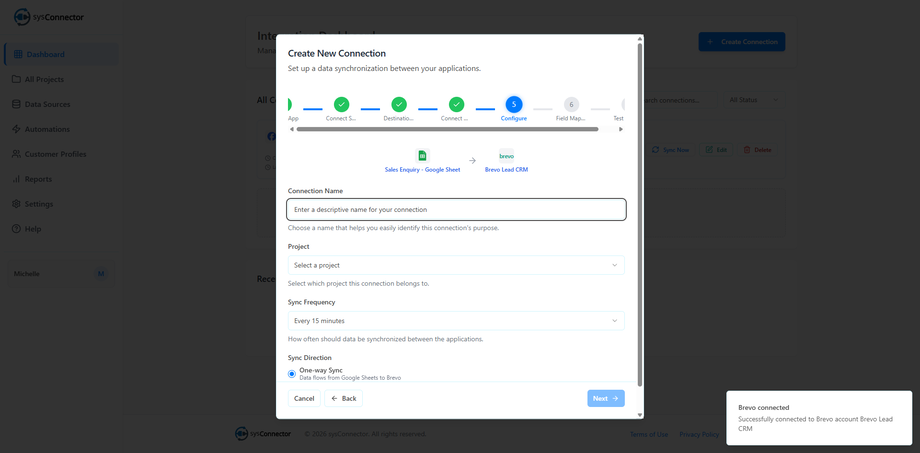Open the Sync Frequency dropdown
The width and height of the screenshot is (920, 453).
pos(456,321)
